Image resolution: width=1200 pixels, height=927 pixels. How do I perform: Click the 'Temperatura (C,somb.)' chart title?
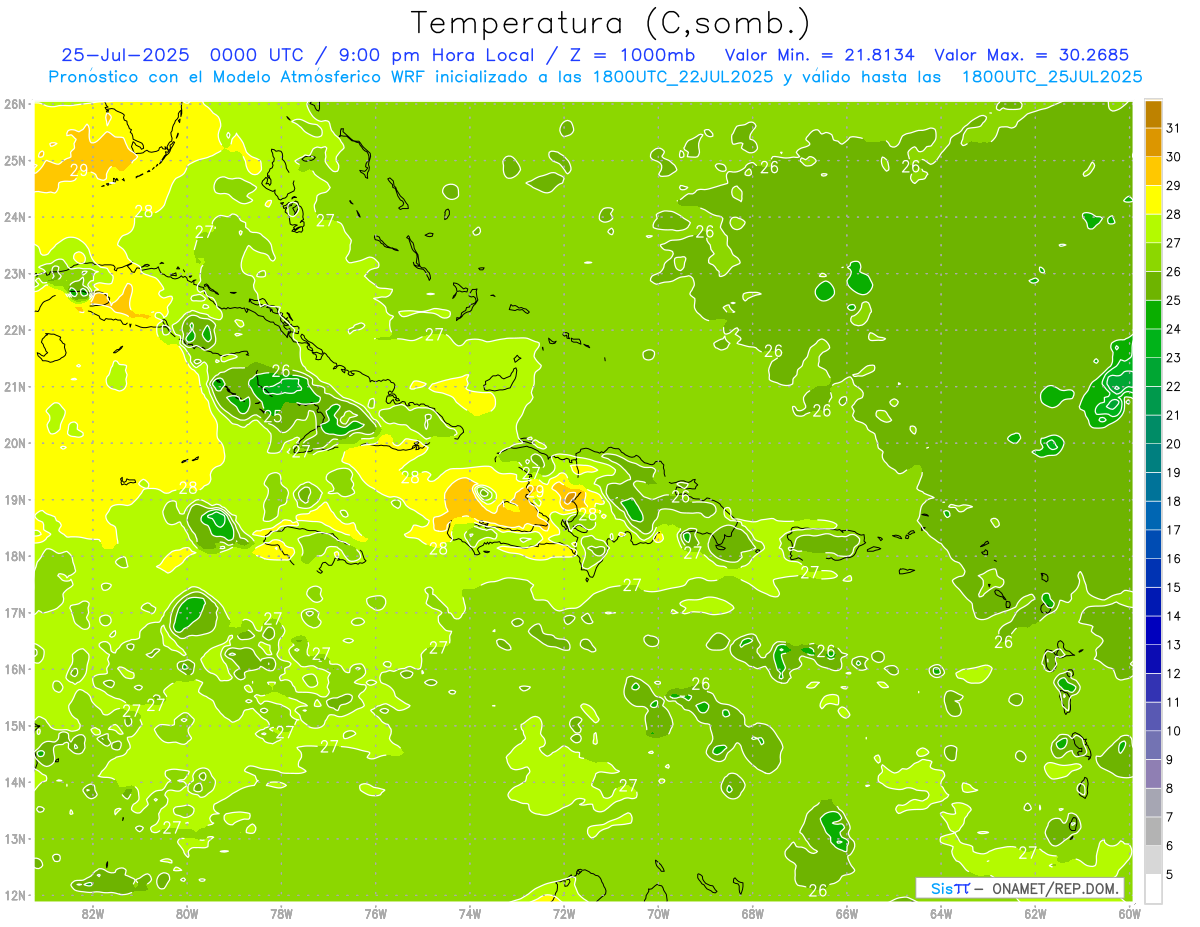coord(612,23)
